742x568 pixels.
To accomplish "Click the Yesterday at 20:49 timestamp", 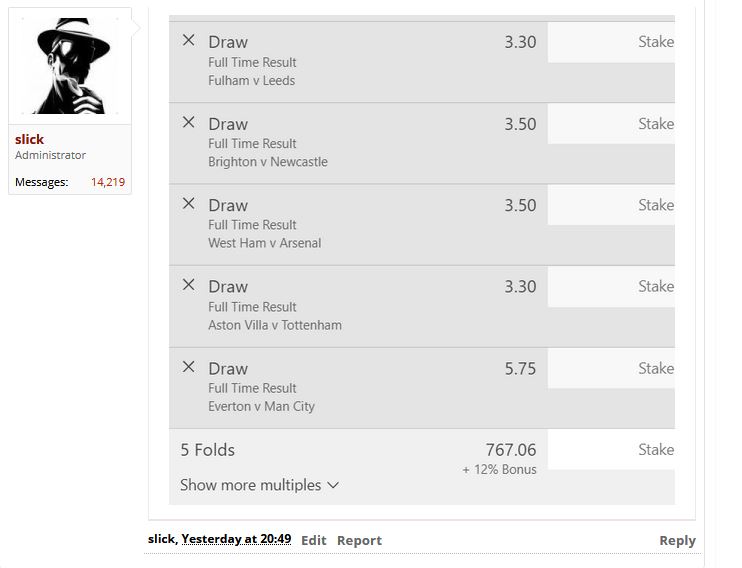I will coord(236,539).
